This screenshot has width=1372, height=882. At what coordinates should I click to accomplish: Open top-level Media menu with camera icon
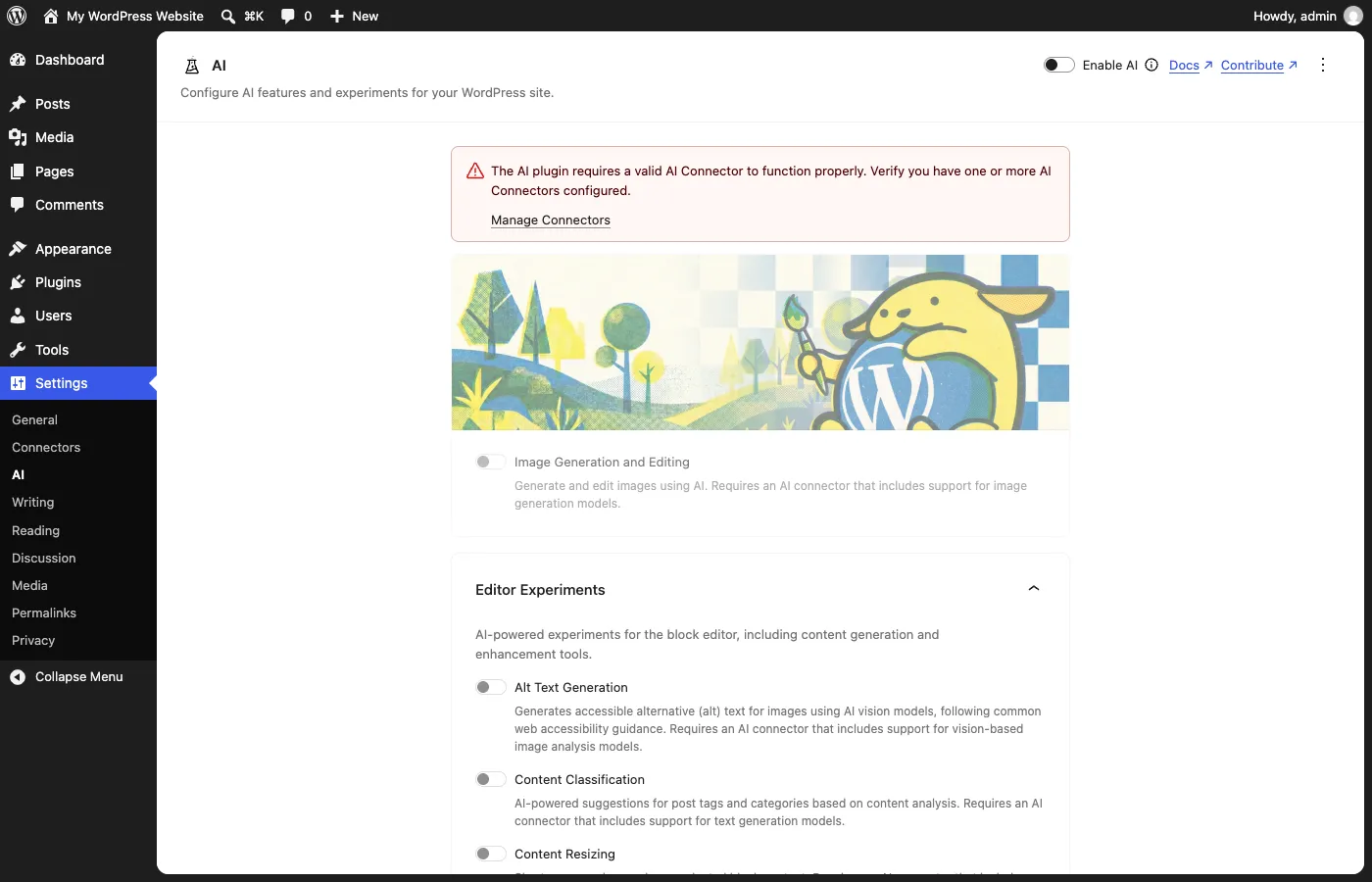click(78, 137)
